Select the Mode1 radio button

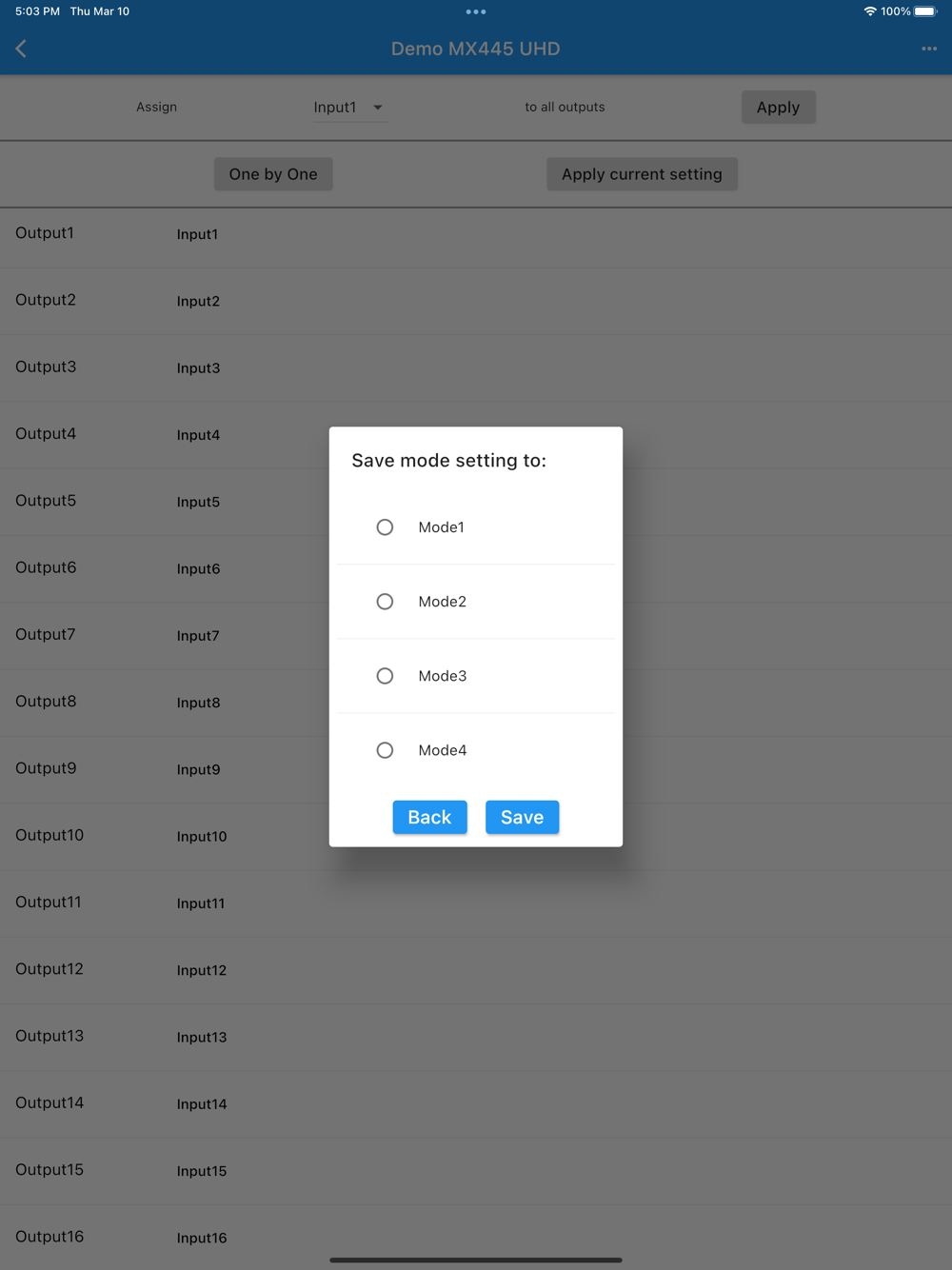385,527
